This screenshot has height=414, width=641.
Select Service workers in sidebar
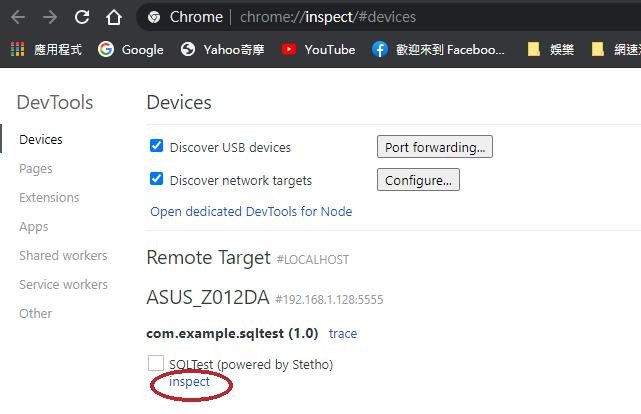pos(63,285)
